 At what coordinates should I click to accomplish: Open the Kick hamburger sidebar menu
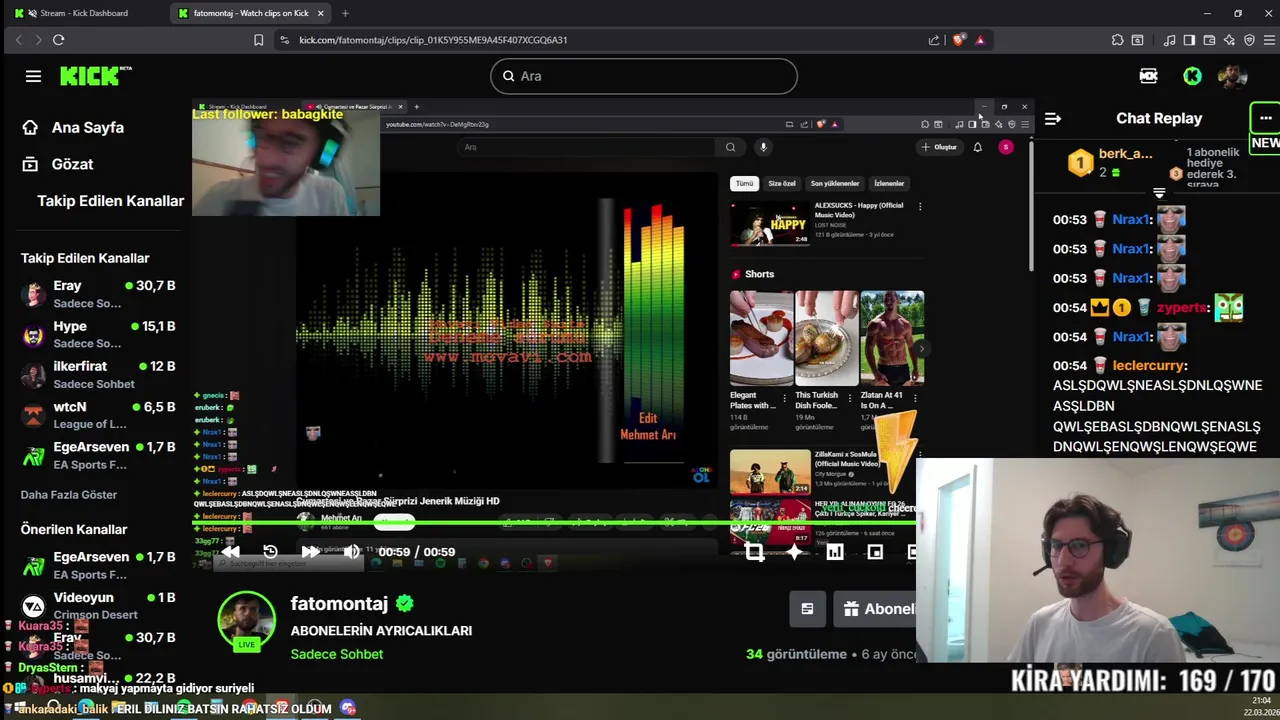click(x=33, y=76)
